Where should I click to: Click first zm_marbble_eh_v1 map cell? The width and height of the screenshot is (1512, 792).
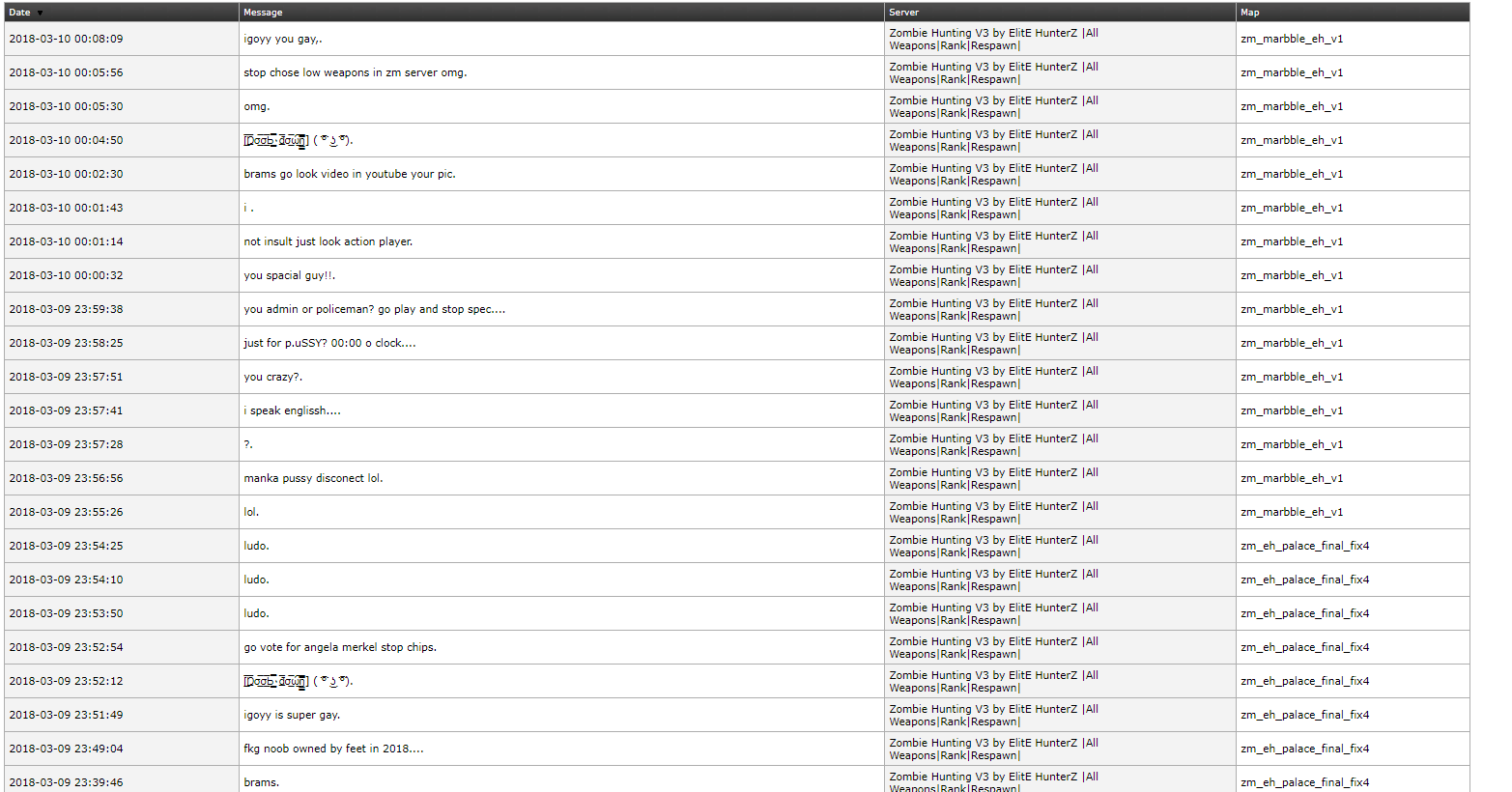coord(1292,39)
